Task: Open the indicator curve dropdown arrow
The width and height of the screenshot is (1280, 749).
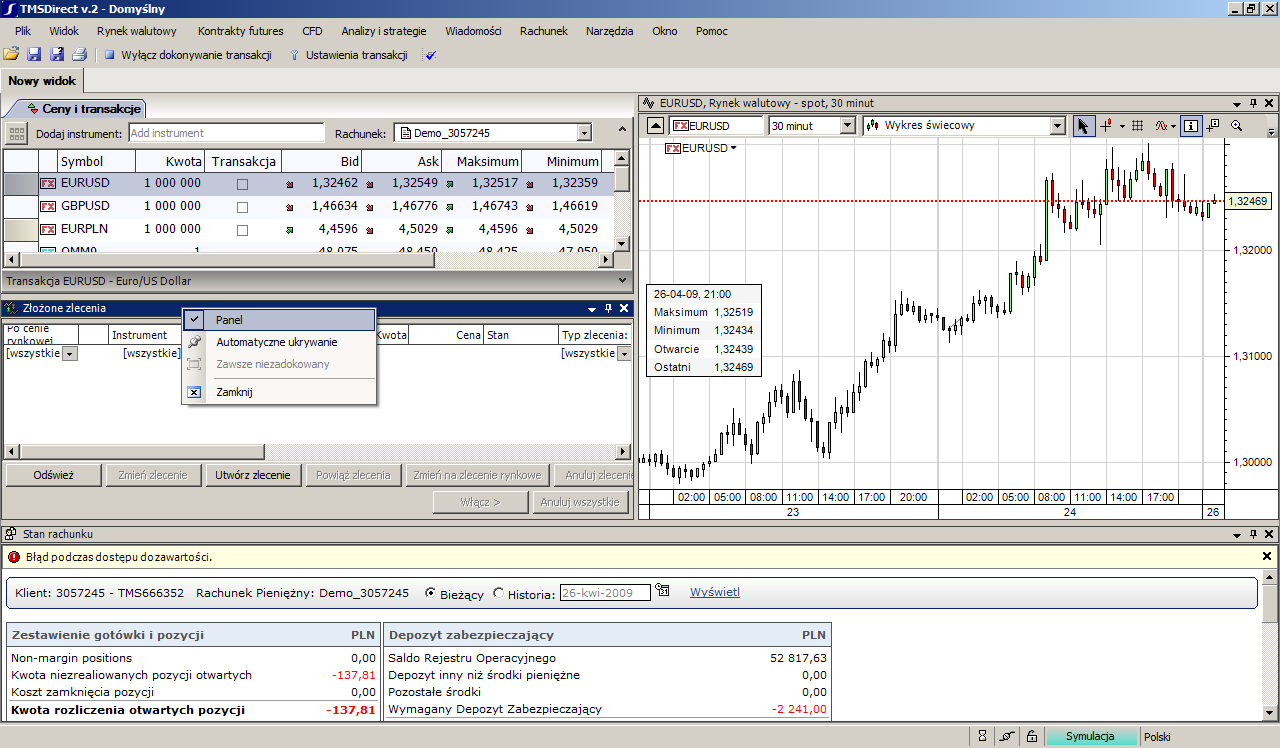Action: [1173, 126]
